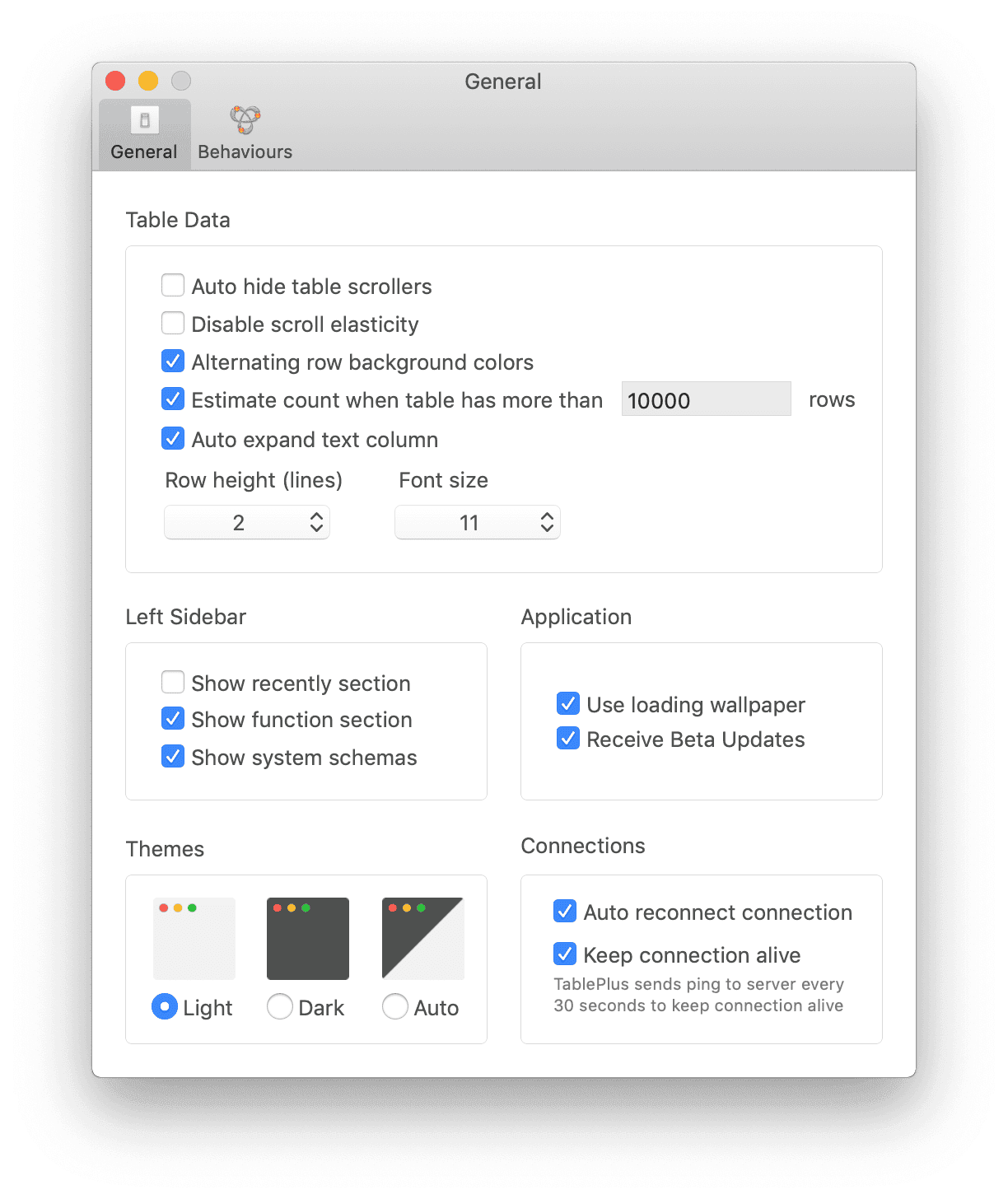Uncheck Estimate count when table has more than
Image resolution: width=1008 pixels, height=1199 pixels.
[173, 399]
